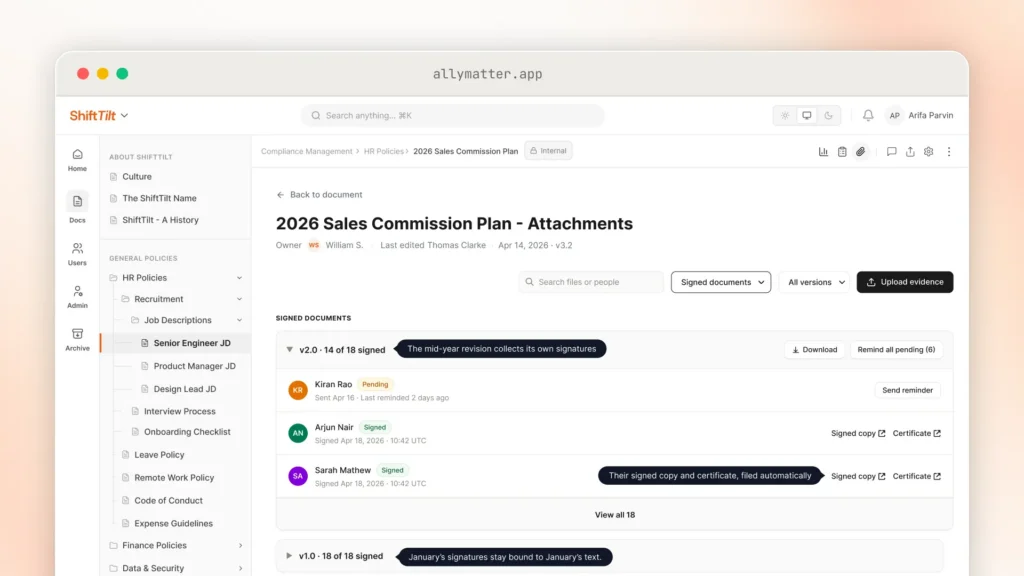Image resolution: width=1024 pixels, height=576 pixels.
Task: Open attachments paperclip icon
Action: coord(861,152)
